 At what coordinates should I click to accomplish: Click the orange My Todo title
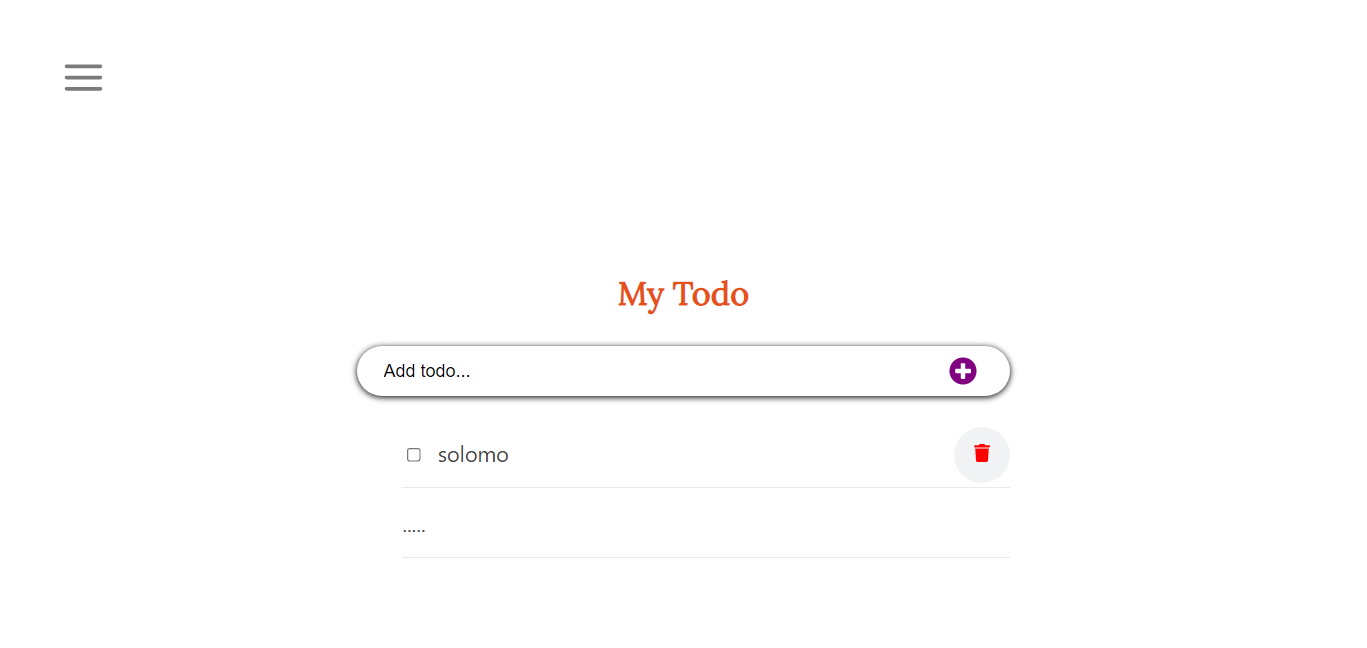683,294
